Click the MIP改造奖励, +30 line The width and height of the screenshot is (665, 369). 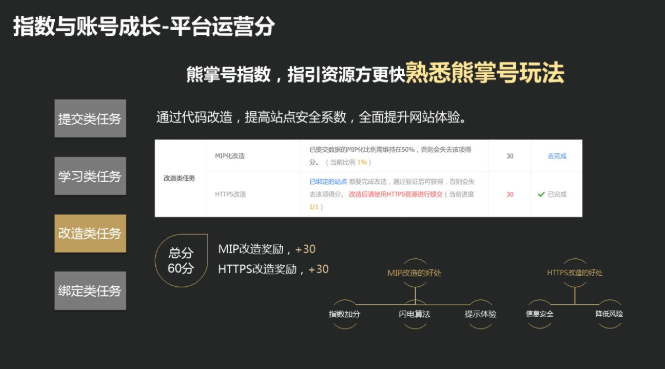pyautogui.click(x=267, y=249)
